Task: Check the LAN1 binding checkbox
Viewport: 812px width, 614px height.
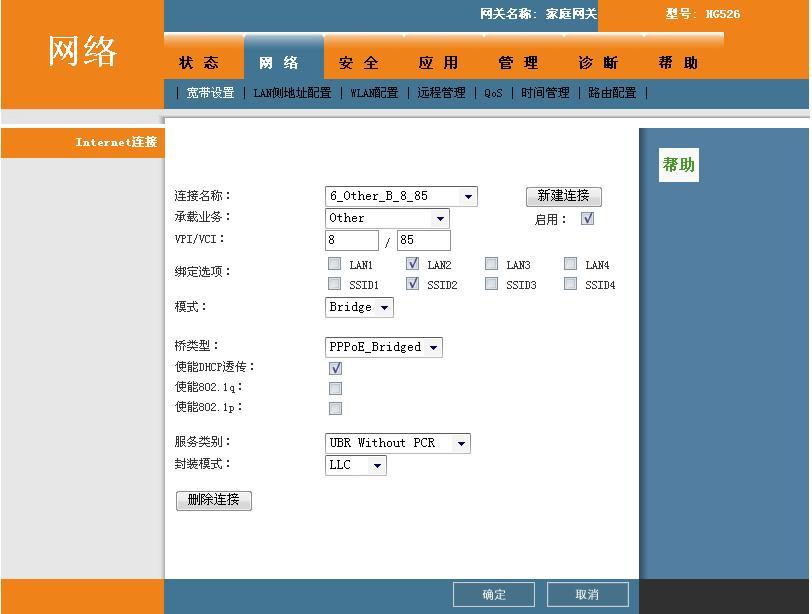Action: click(x=334, y=265)
